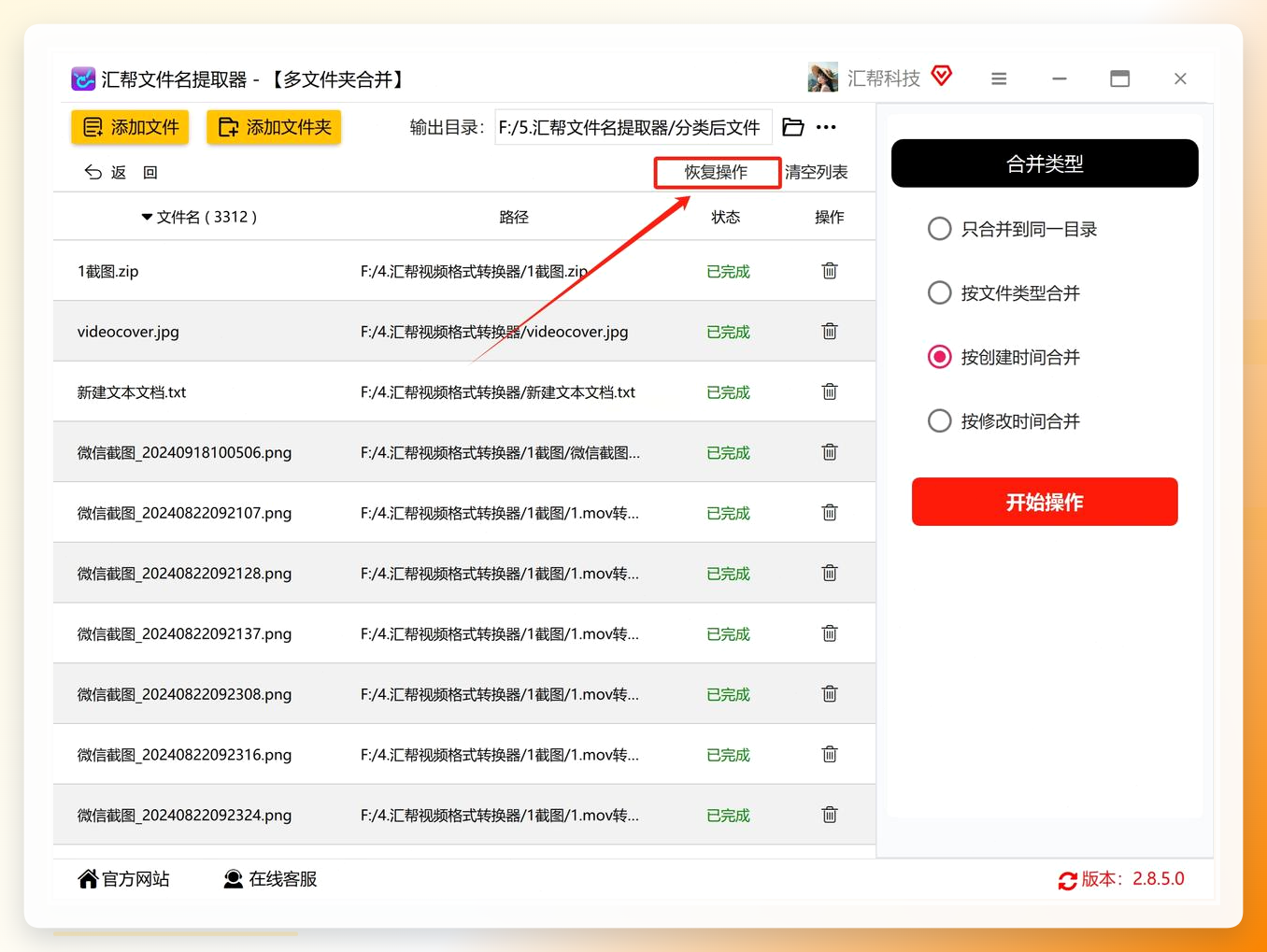Viewport: 1267px width, 952px height.
Task: Start merging with 开始操作 button
Action: pos(1045,502)
